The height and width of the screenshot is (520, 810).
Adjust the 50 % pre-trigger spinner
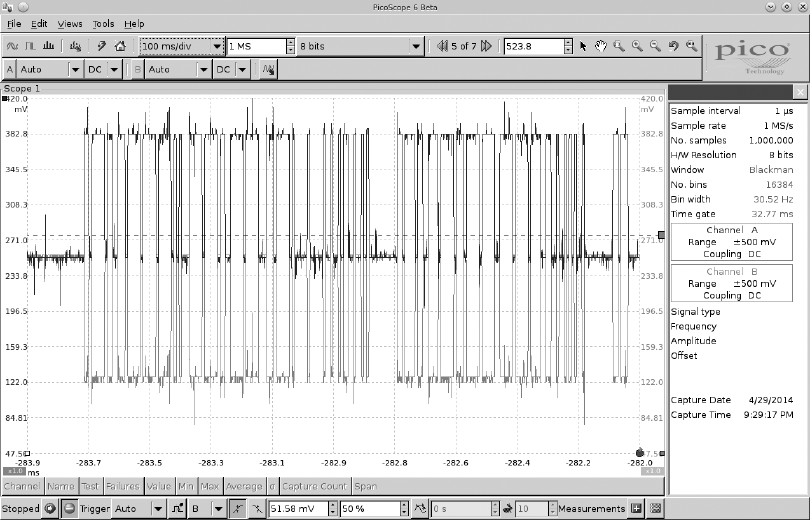(x=404, y=509)
